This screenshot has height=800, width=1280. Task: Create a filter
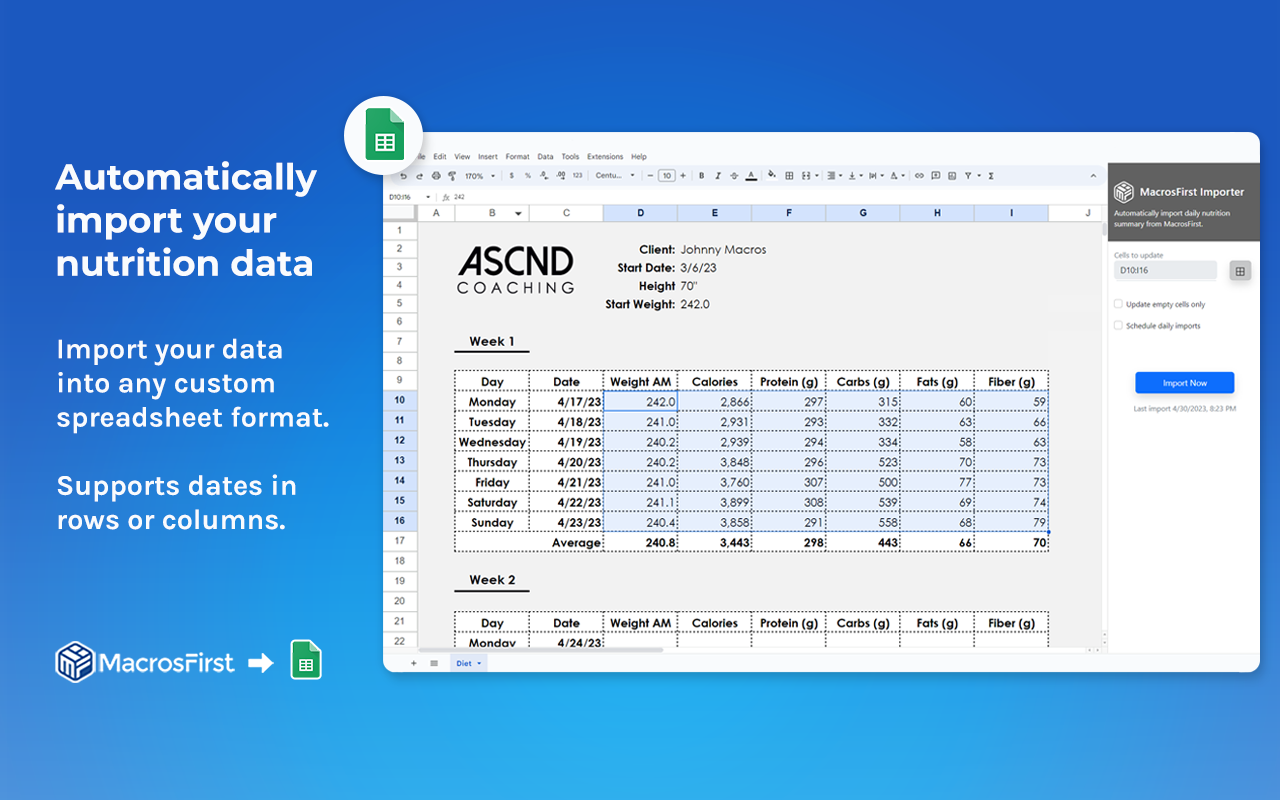tap(968, 176)
